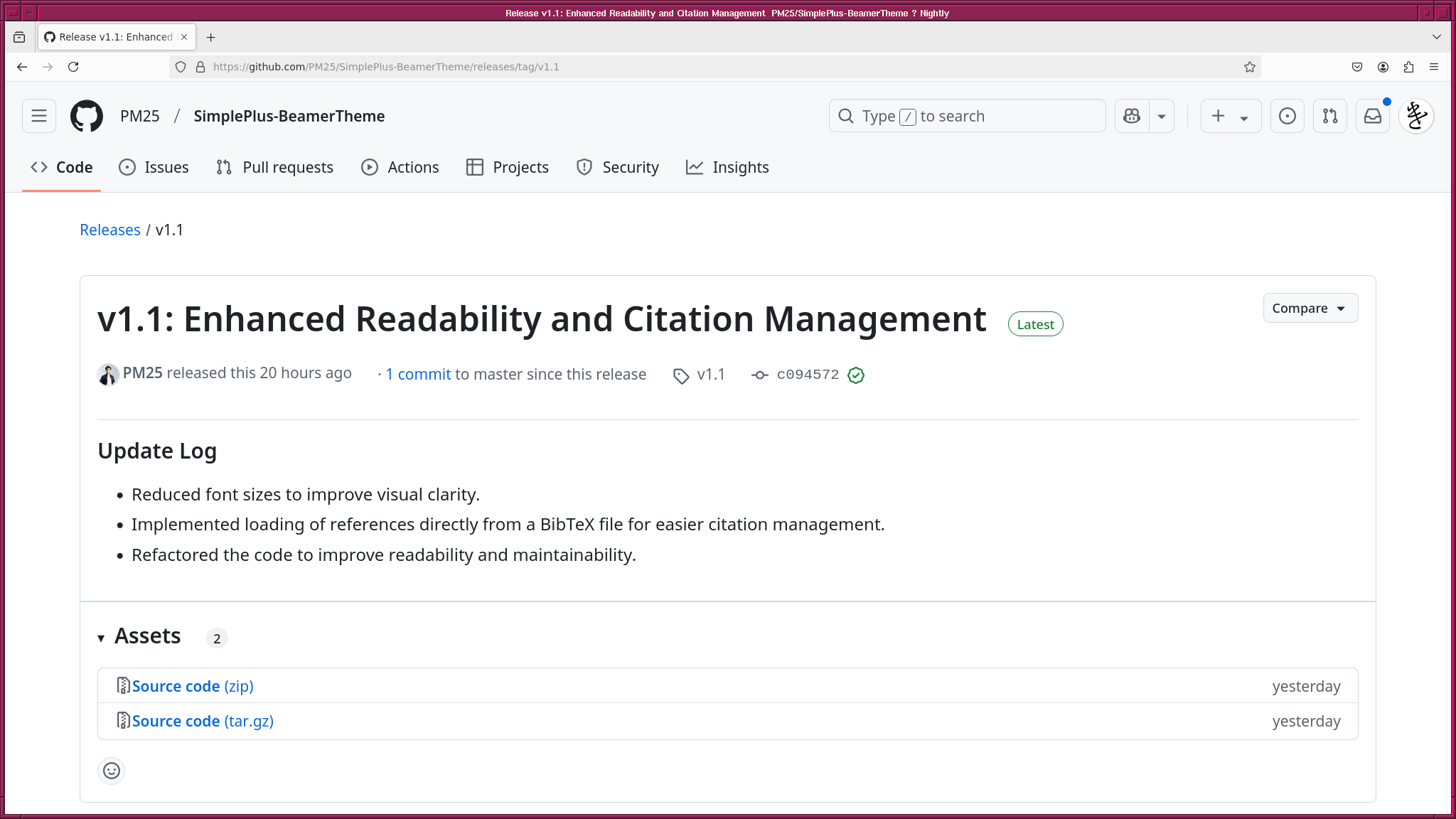Add an emoji reaction to the release
The height and width of the screenshot is (819, 1456).
pyautogui.click(x=112, y=771)
